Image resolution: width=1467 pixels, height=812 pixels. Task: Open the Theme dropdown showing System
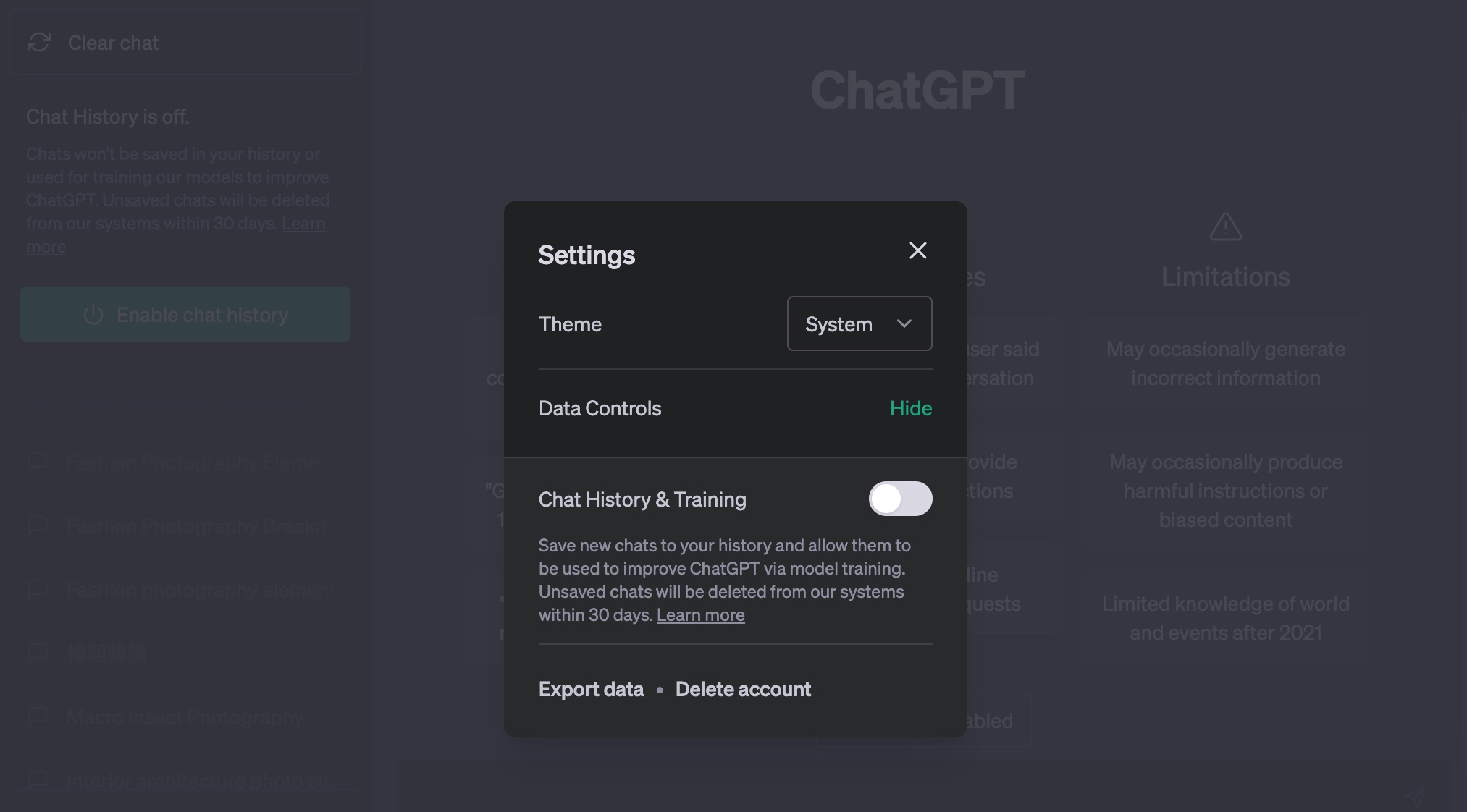859,323
